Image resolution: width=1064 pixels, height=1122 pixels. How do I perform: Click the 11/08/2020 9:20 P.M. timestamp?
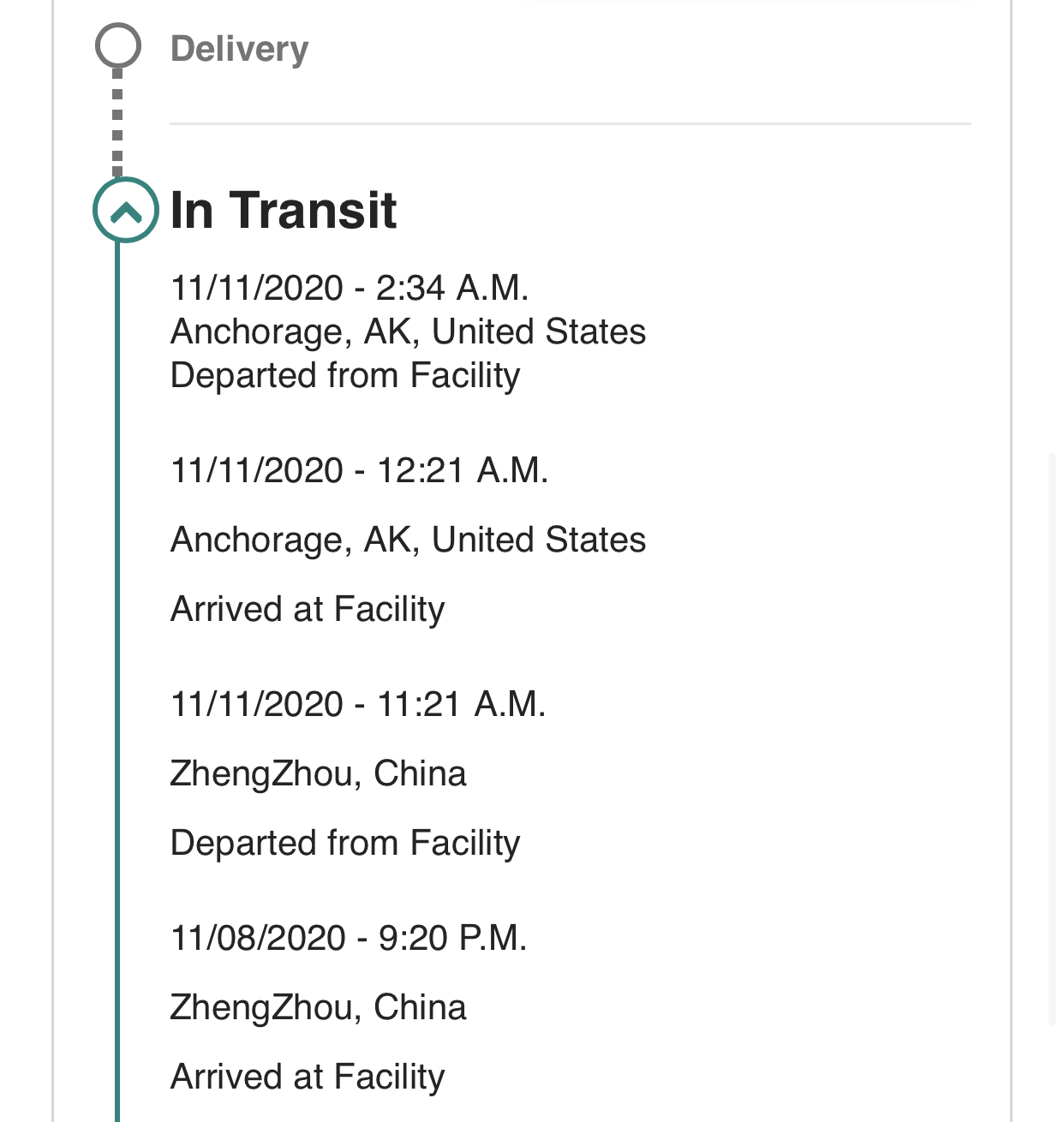pos(349,938)
